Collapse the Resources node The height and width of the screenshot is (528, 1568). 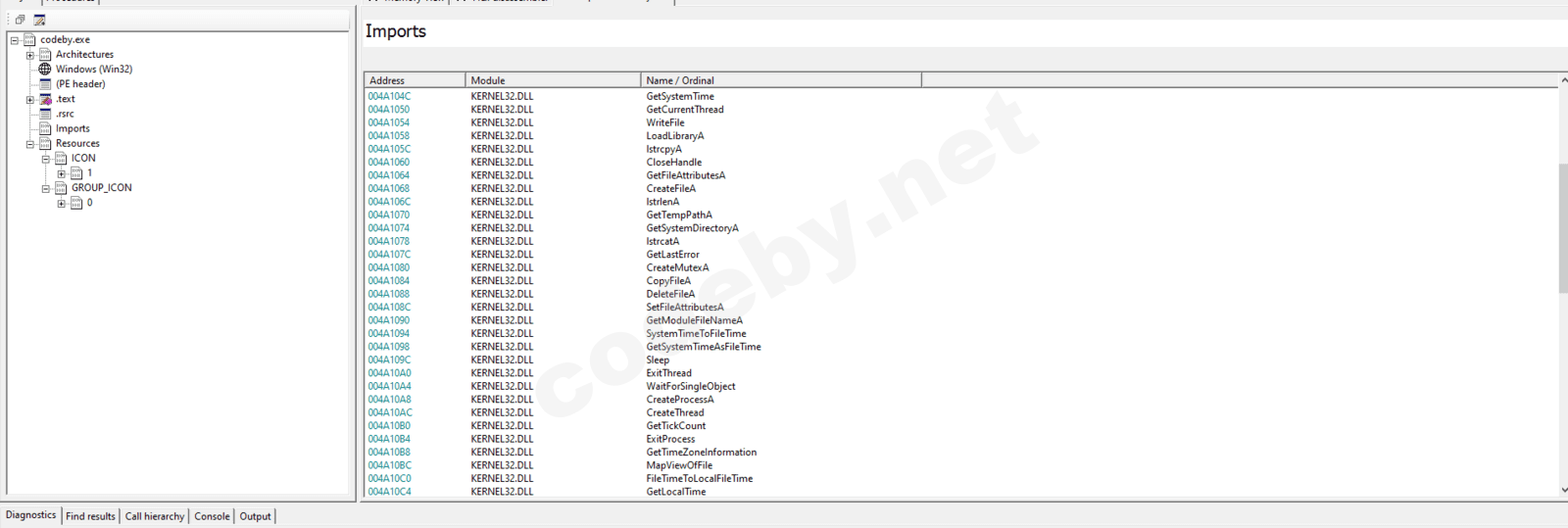[x=30, y=144]
